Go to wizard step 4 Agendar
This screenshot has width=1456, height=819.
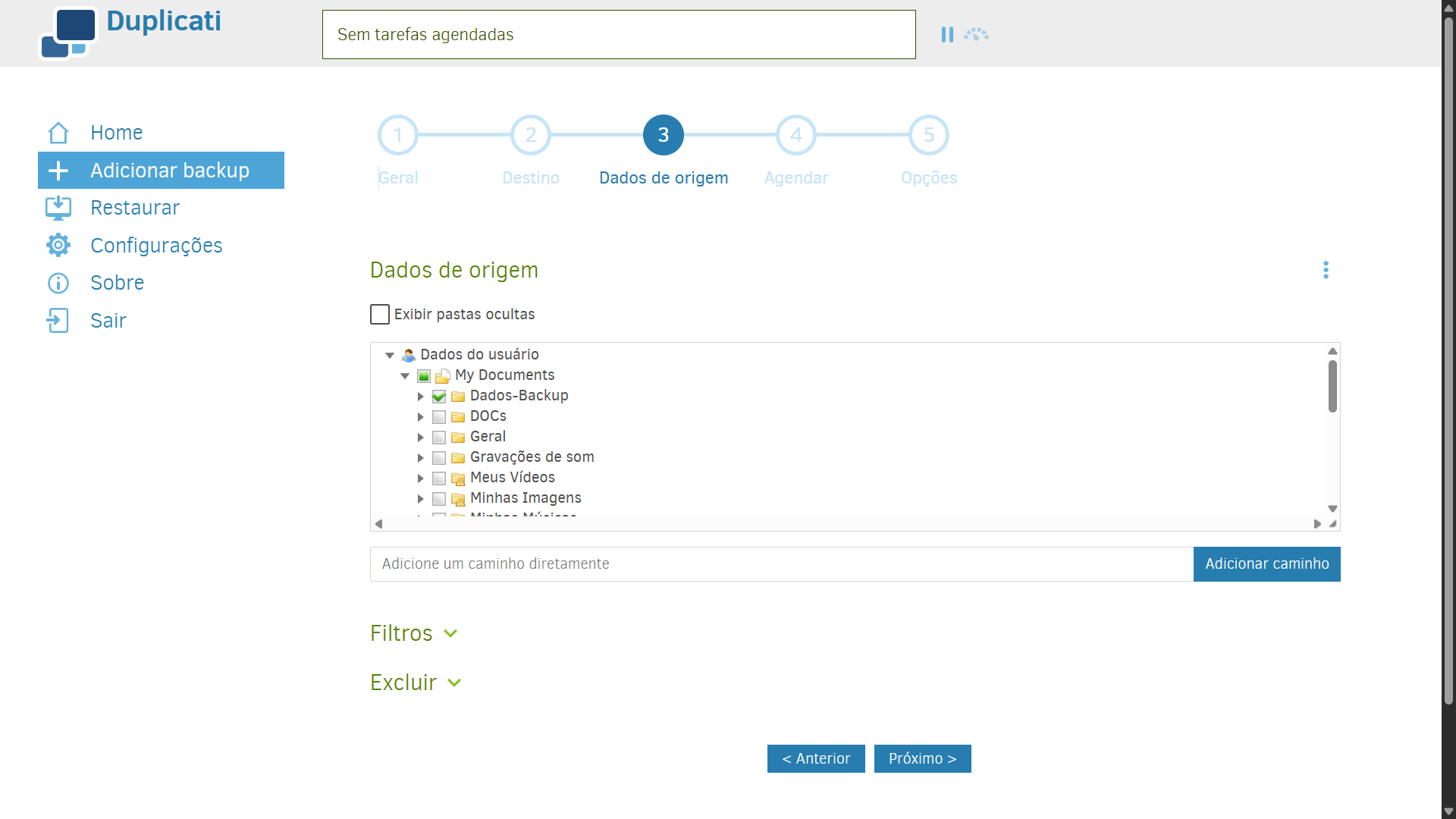795,135
